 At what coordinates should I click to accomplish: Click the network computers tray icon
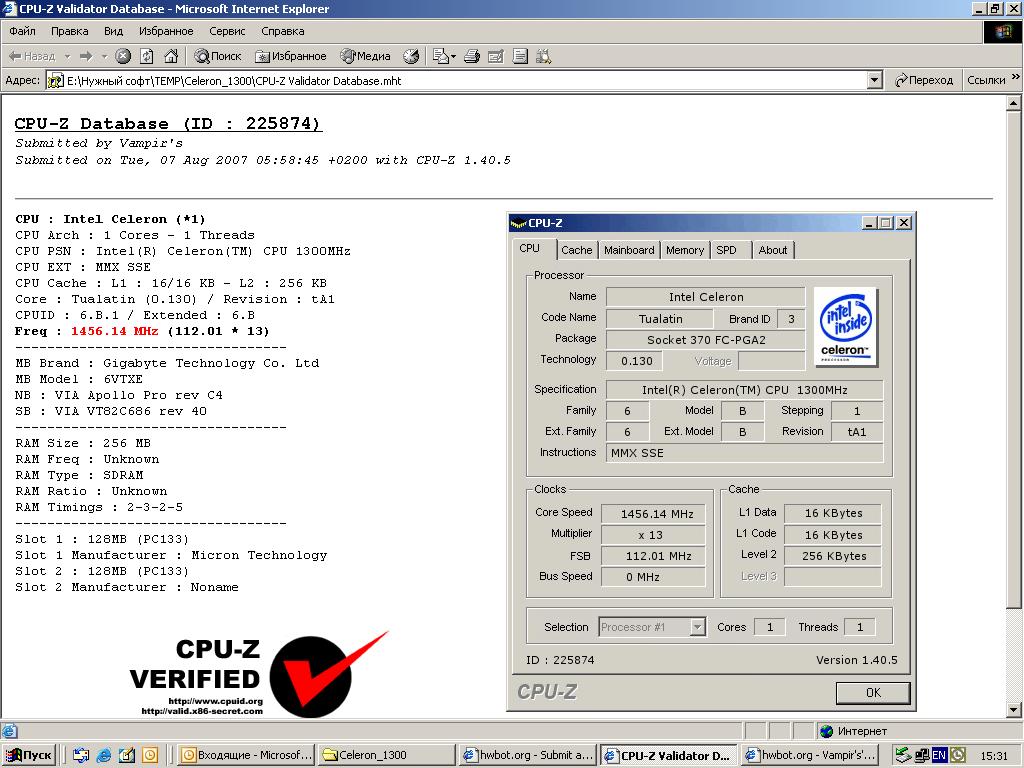922,755
